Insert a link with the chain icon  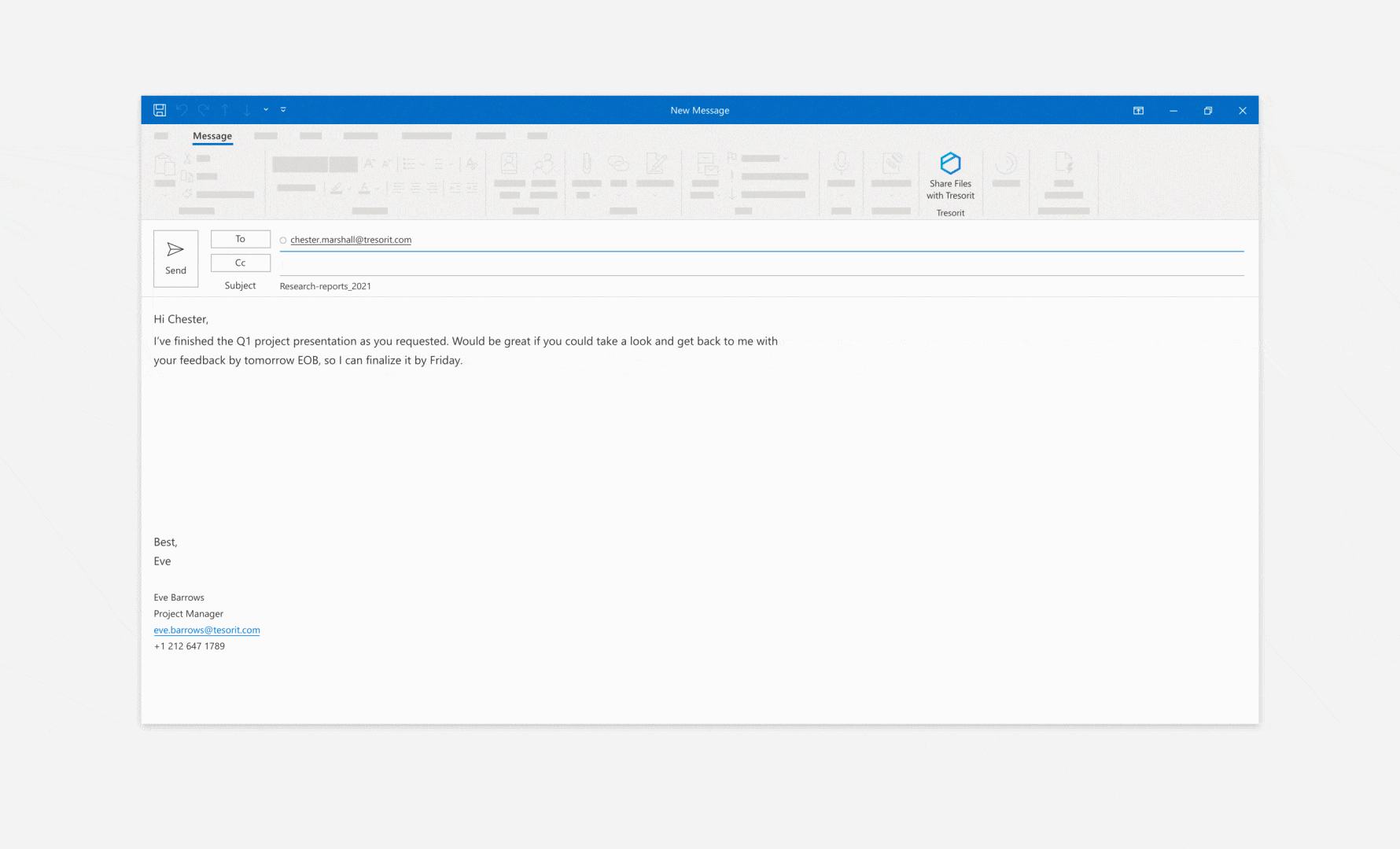[x=619, y=164]
